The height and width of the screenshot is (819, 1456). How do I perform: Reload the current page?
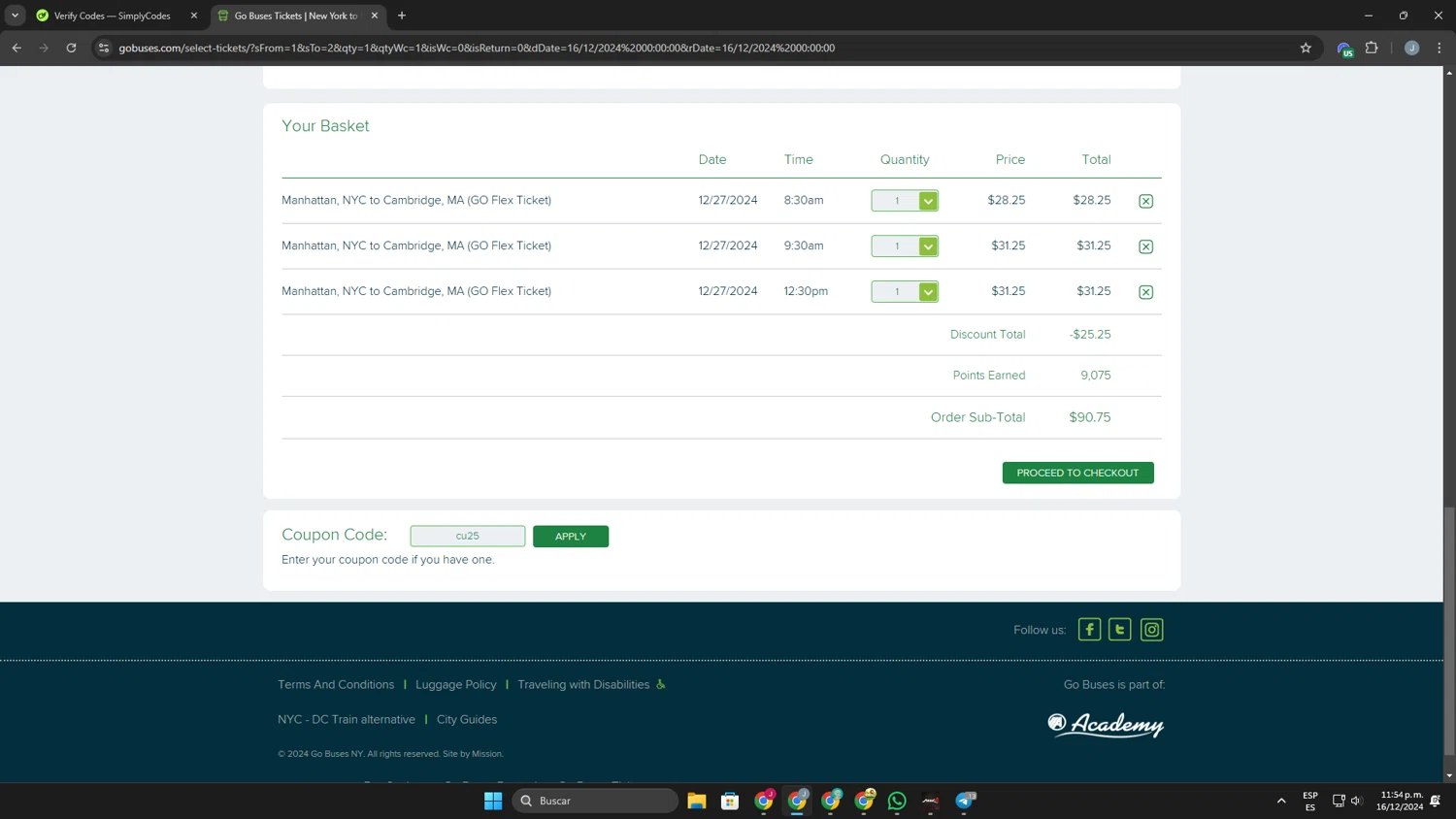(x=71, y=48)
